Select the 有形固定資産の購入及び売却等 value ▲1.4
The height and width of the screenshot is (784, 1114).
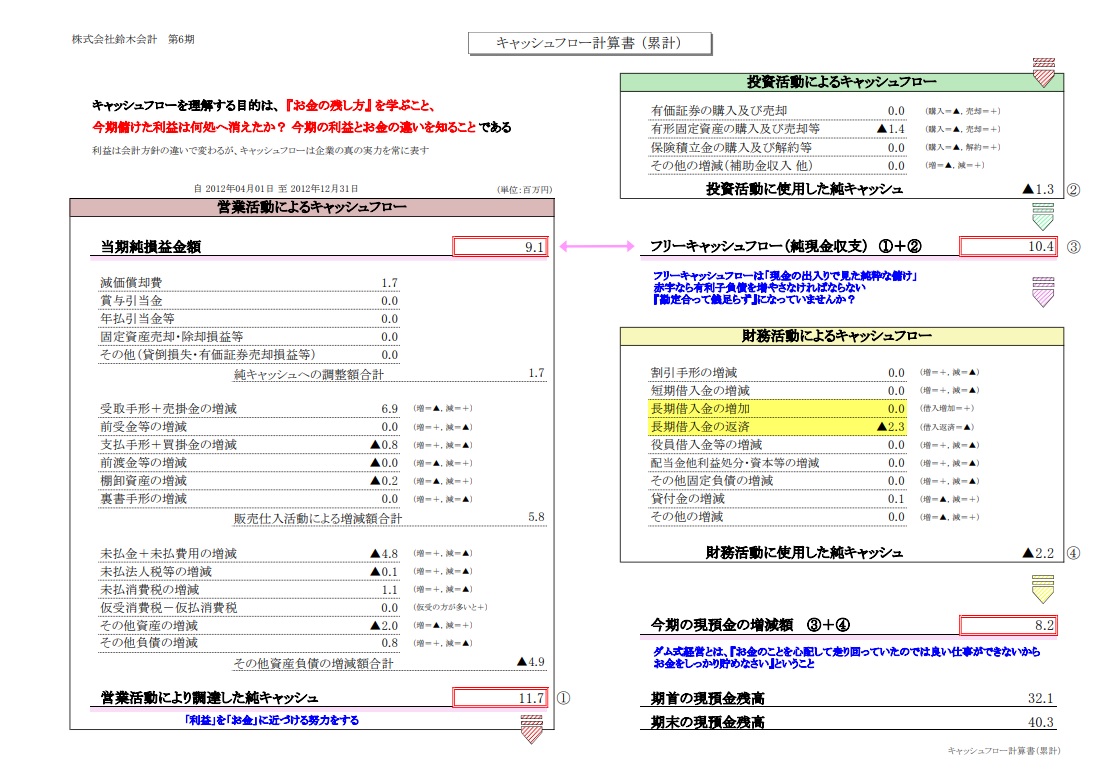coord(891,129)
